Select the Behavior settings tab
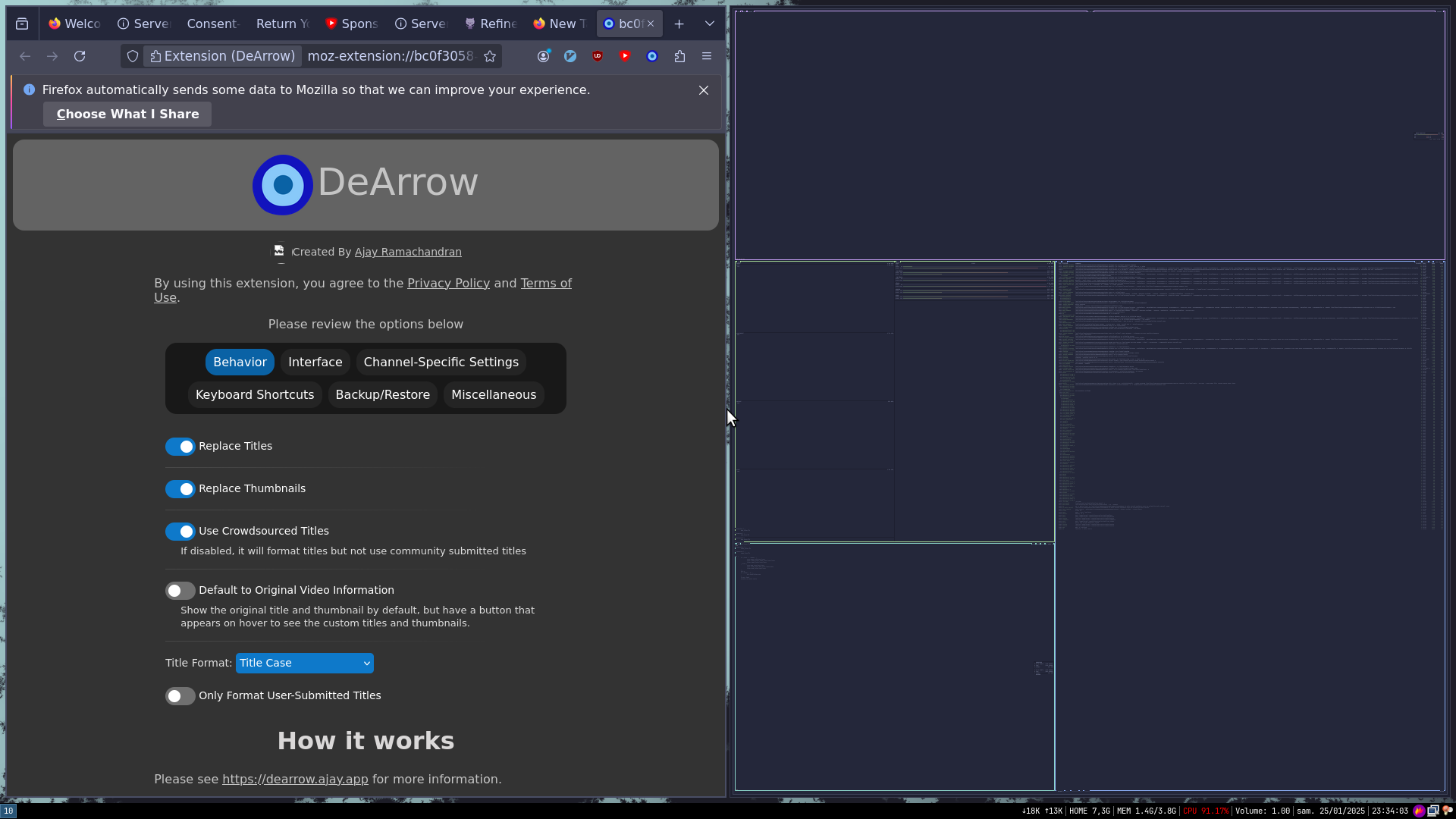1456x819 pixels. tap(240, 362)
